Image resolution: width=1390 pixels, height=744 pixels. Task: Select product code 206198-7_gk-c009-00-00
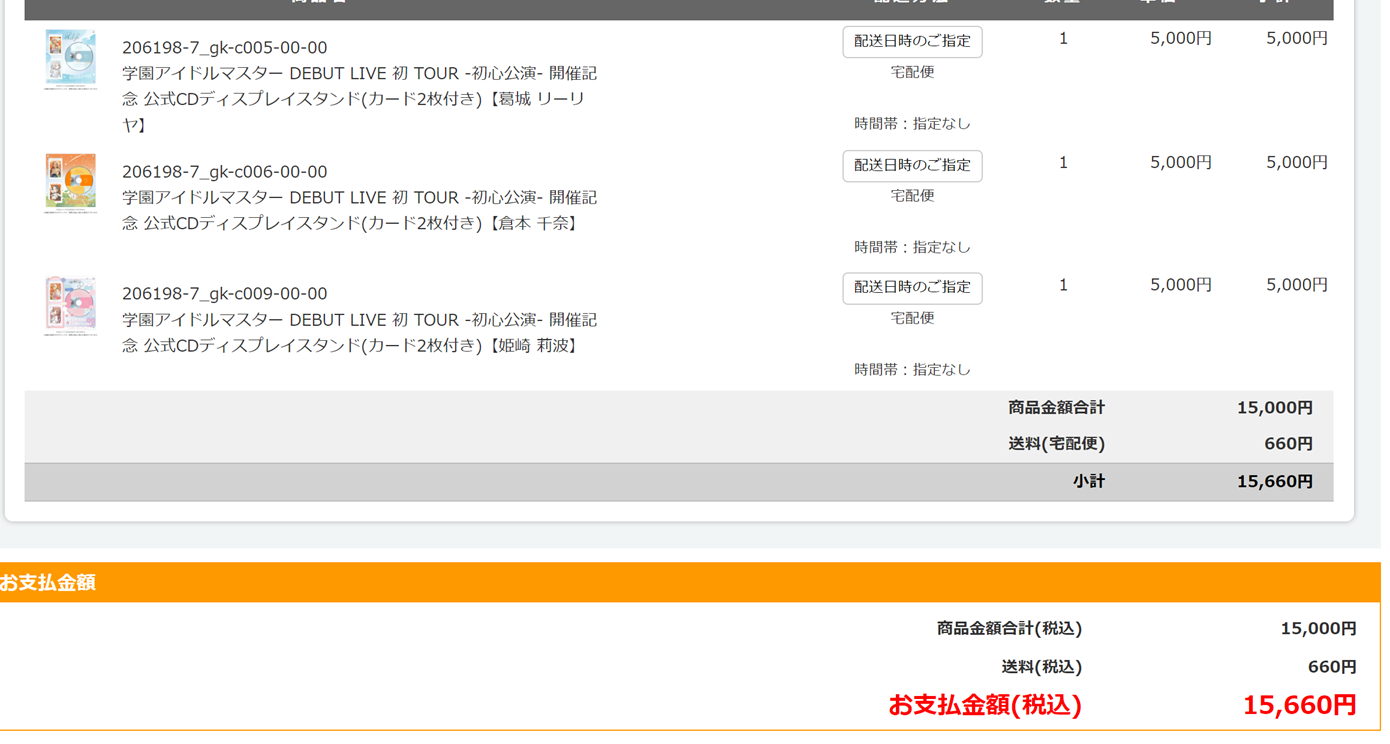(x=224, y=294)
